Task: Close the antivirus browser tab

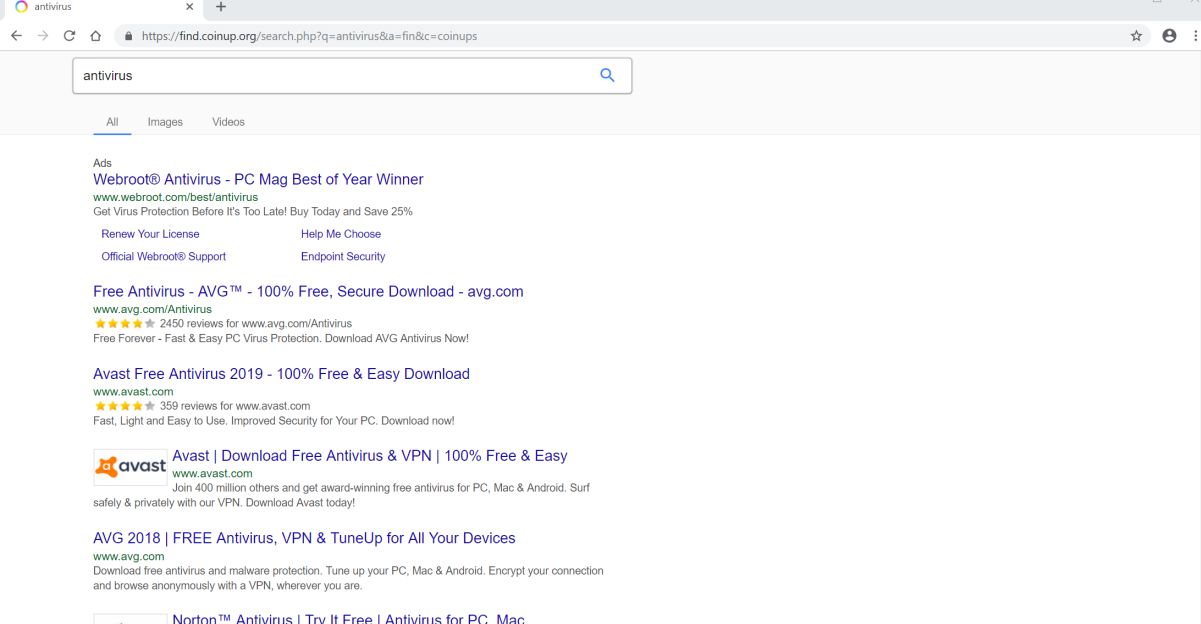Action: pos(190,7)
